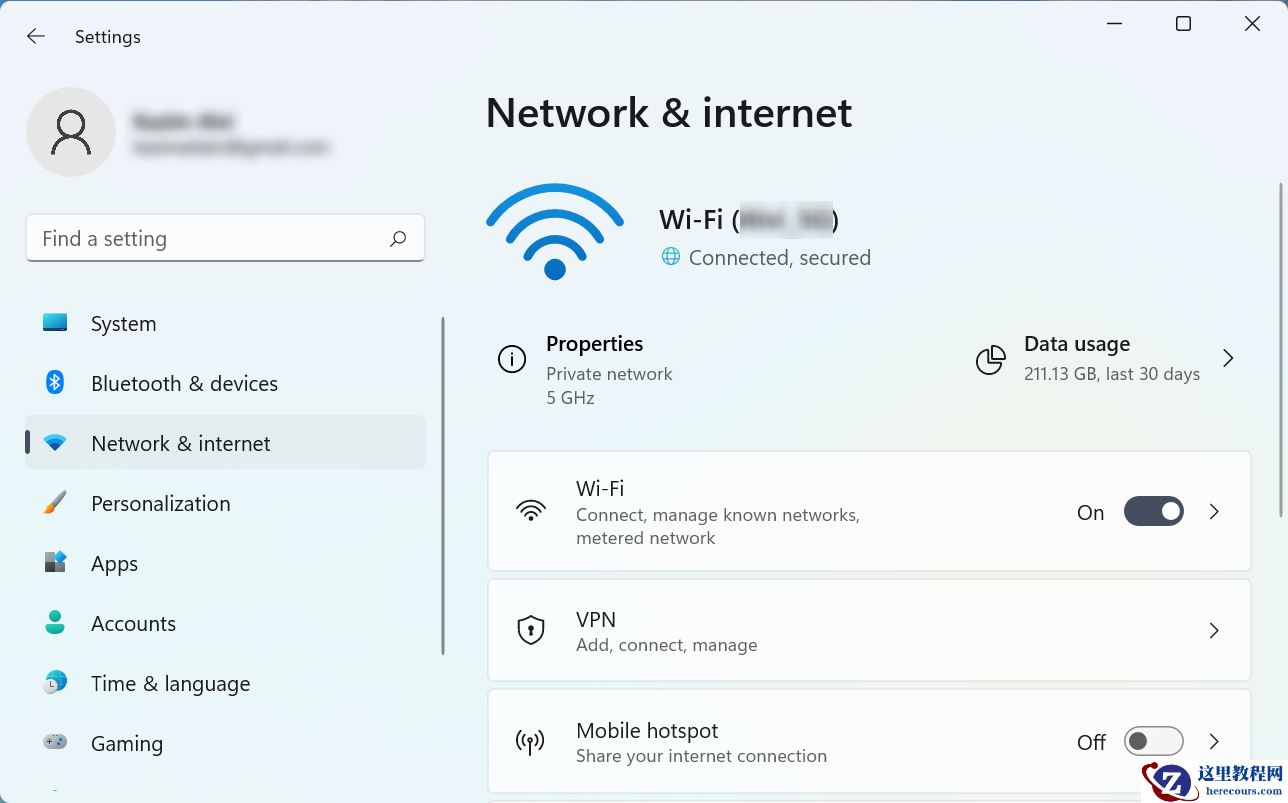Expand the Data usage section chevron
Screen dimensions: 1288x803
(x=1228, y=358)
